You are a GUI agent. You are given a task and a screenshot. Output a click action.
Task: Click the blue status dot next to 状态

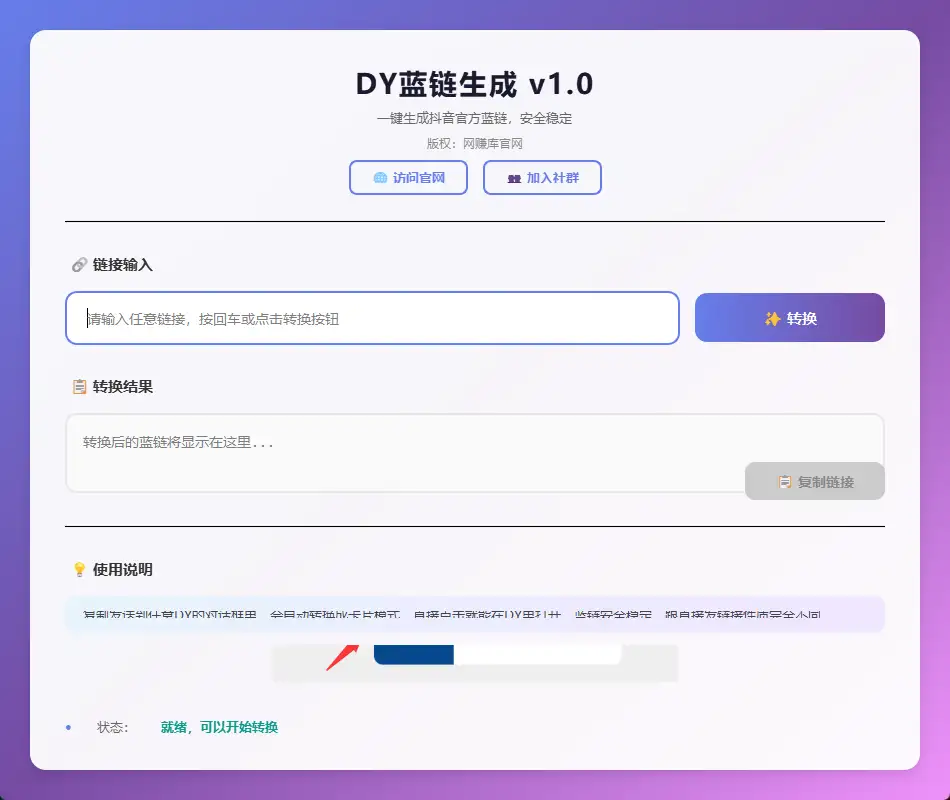pos(67,727)
